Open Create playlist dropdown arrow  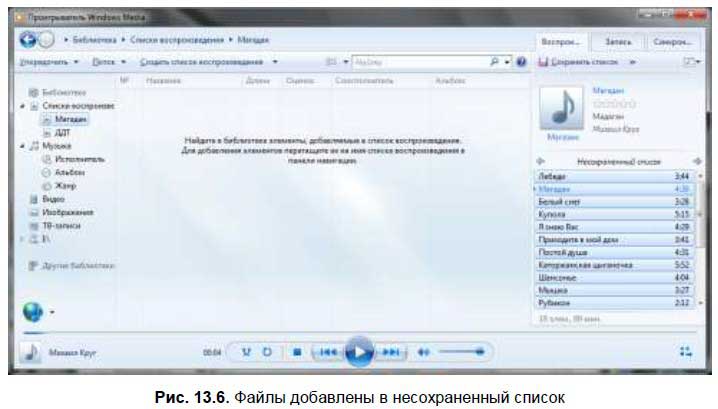click(x=275, y=61)
